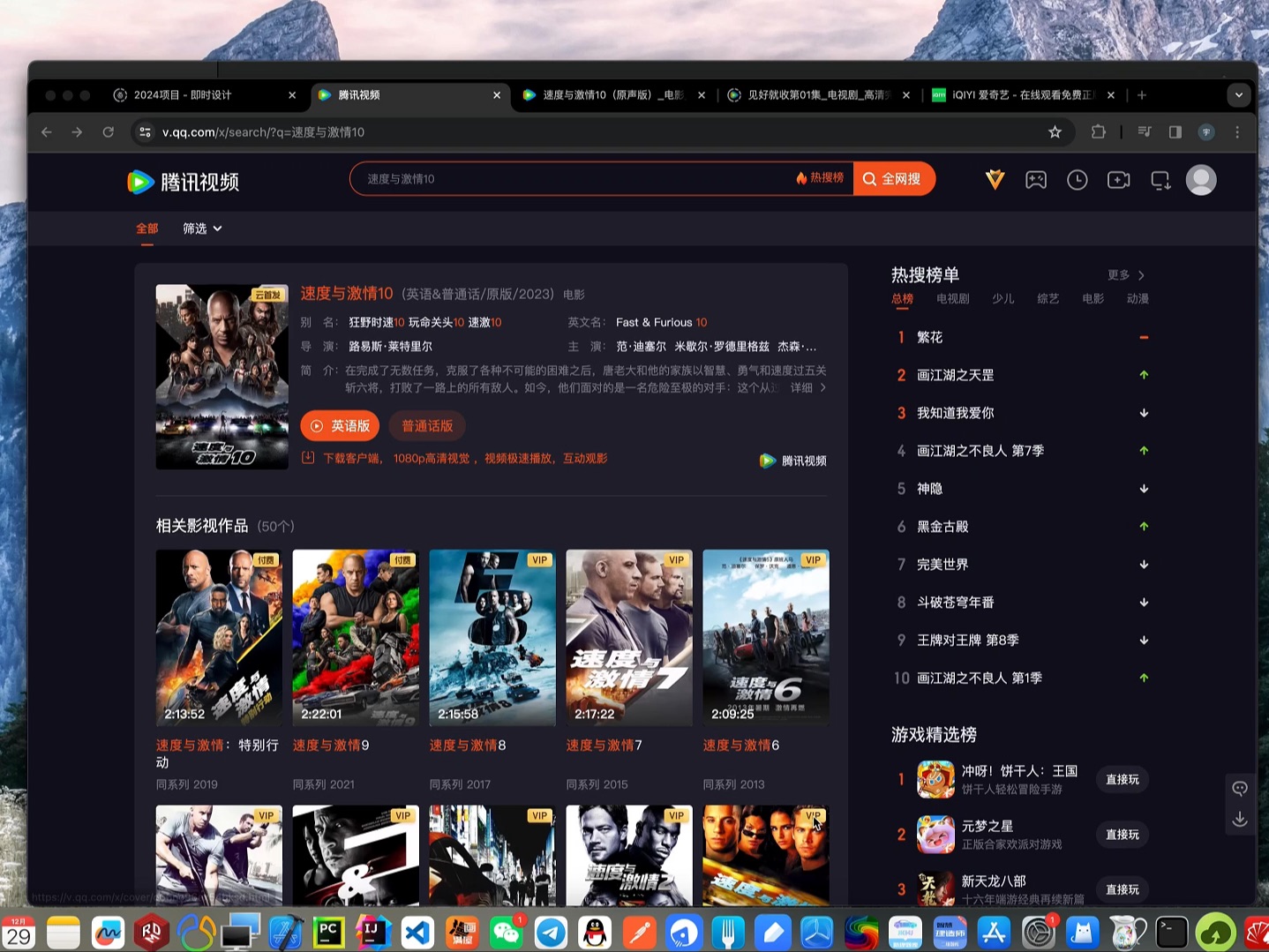Open watch history clock icon
This screenshot has width=1269, height=952.
tap(1077, 180)
